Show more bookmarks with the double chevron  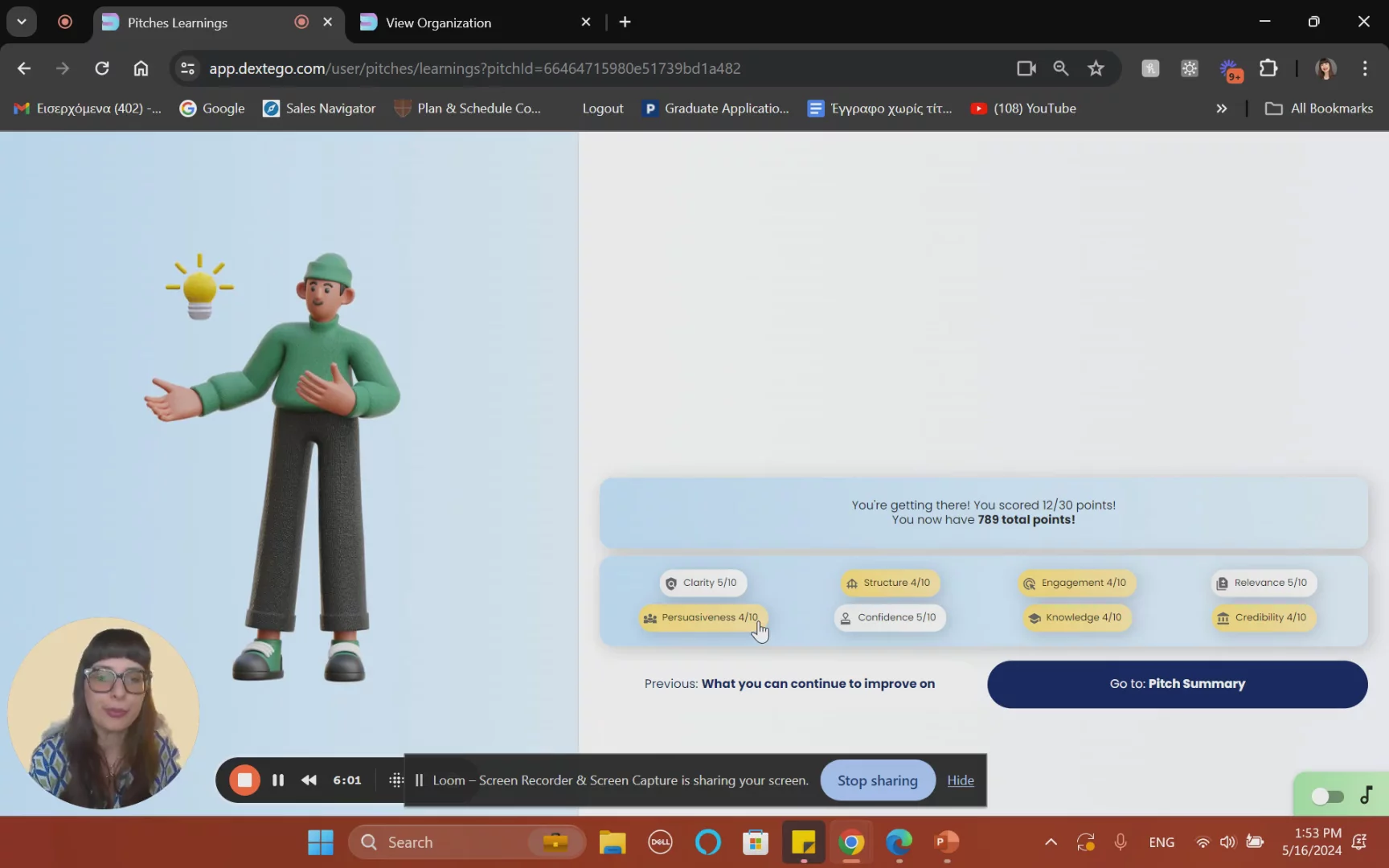click(1221, 108)
